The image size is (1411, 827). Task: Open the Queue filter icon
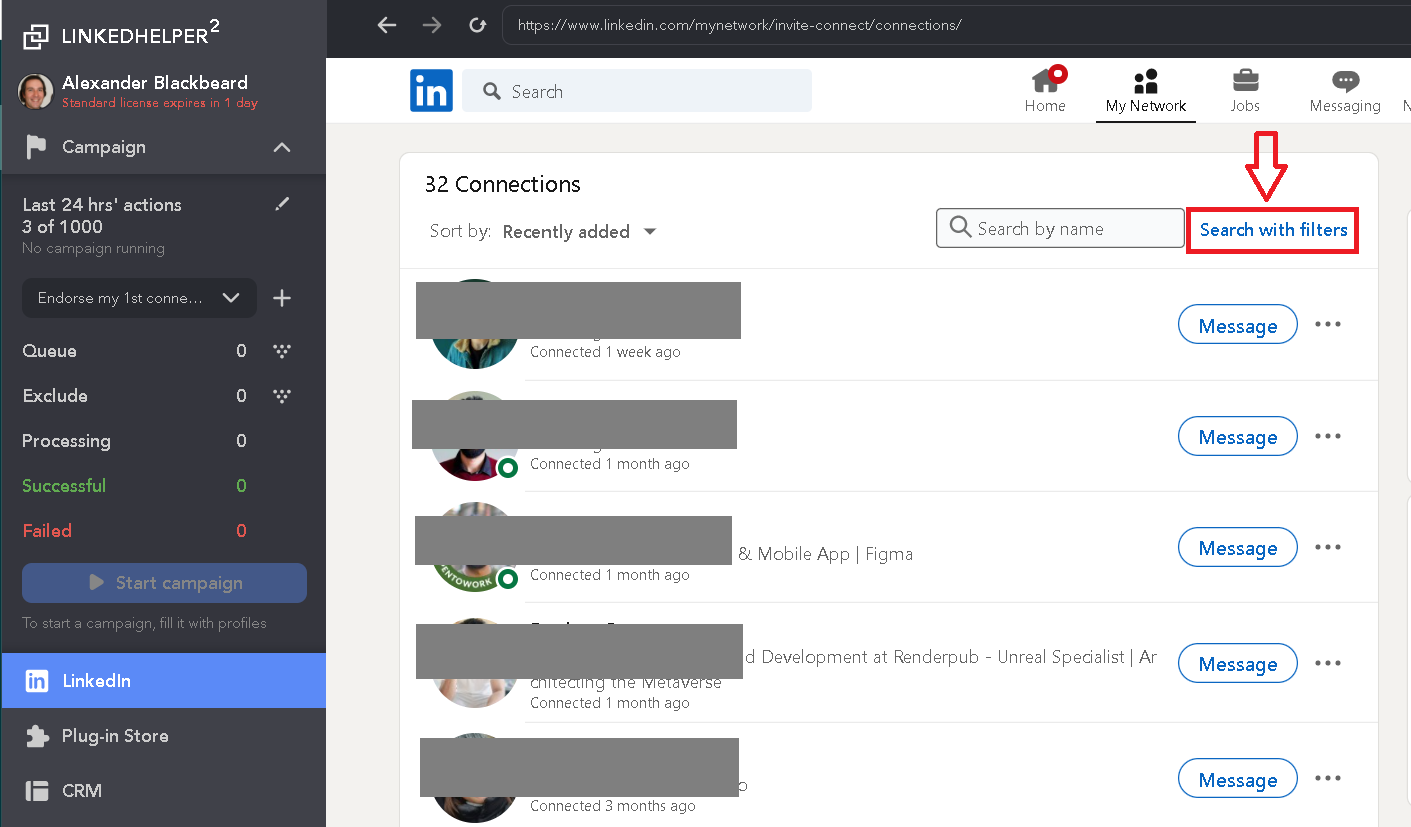(x=282, y=351)
